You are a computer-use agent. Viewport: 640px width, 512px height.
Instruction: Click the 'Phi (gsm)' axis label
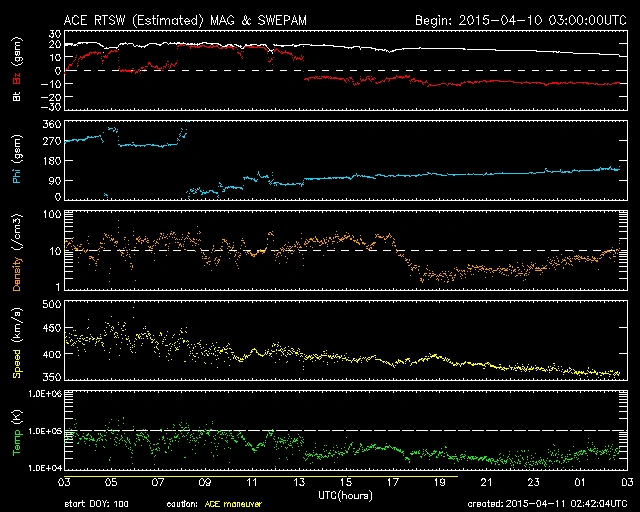click(x=16, y=159)
